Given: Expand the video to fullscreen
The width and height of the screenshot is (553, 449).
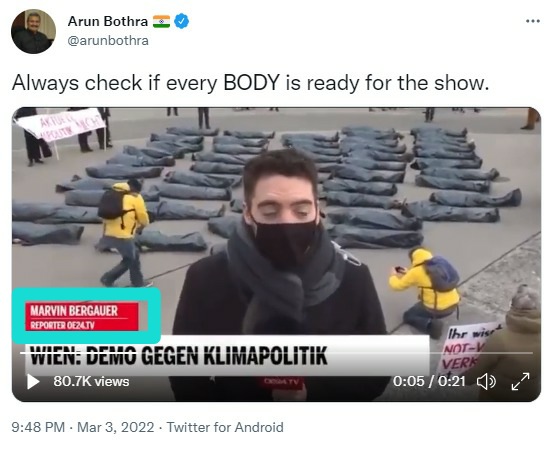Looking at the screenshot, I should [x=521, y=382].
